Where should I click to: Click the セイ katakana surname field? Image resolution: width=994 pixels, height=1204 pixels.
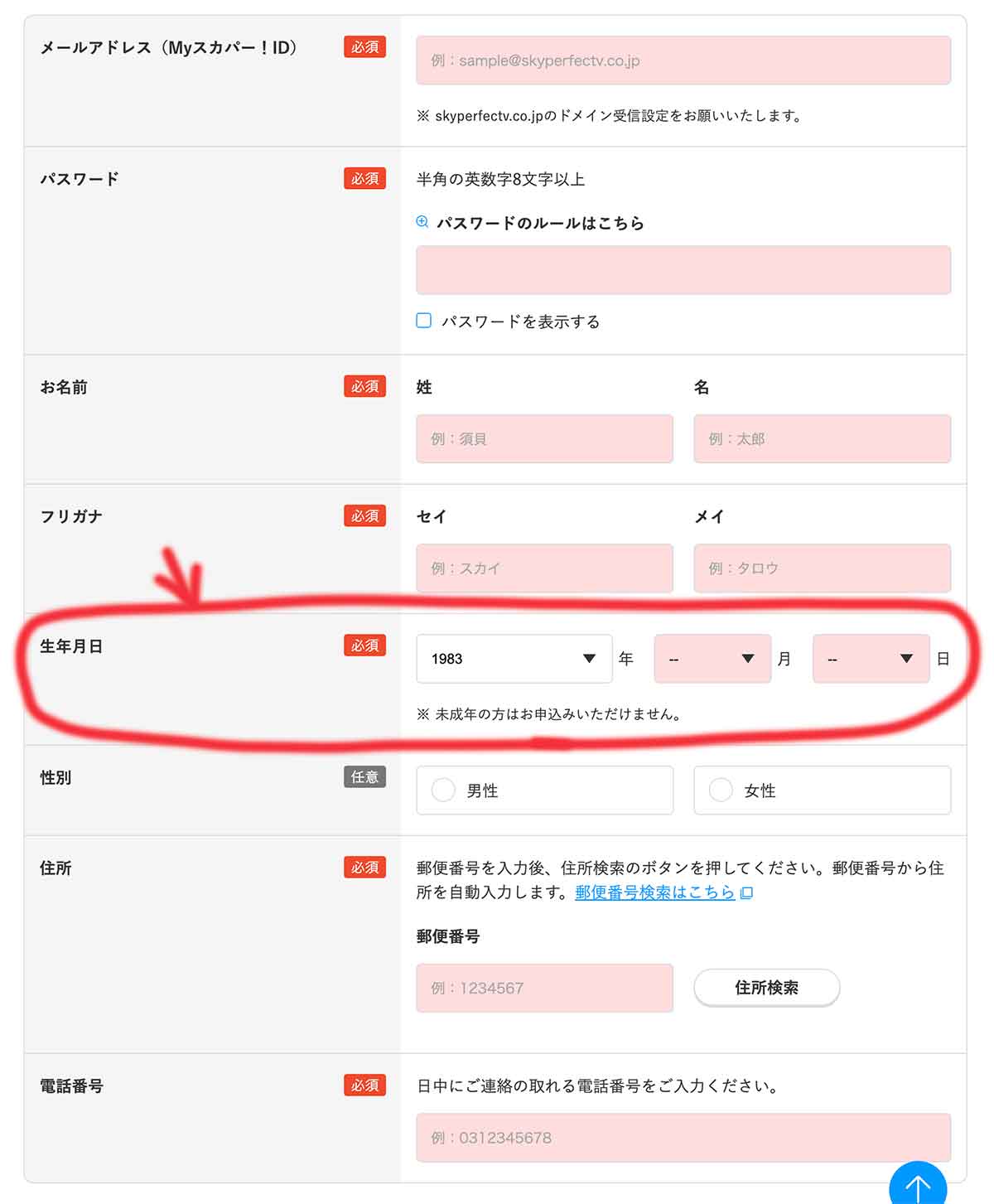[x=544, y=568]
